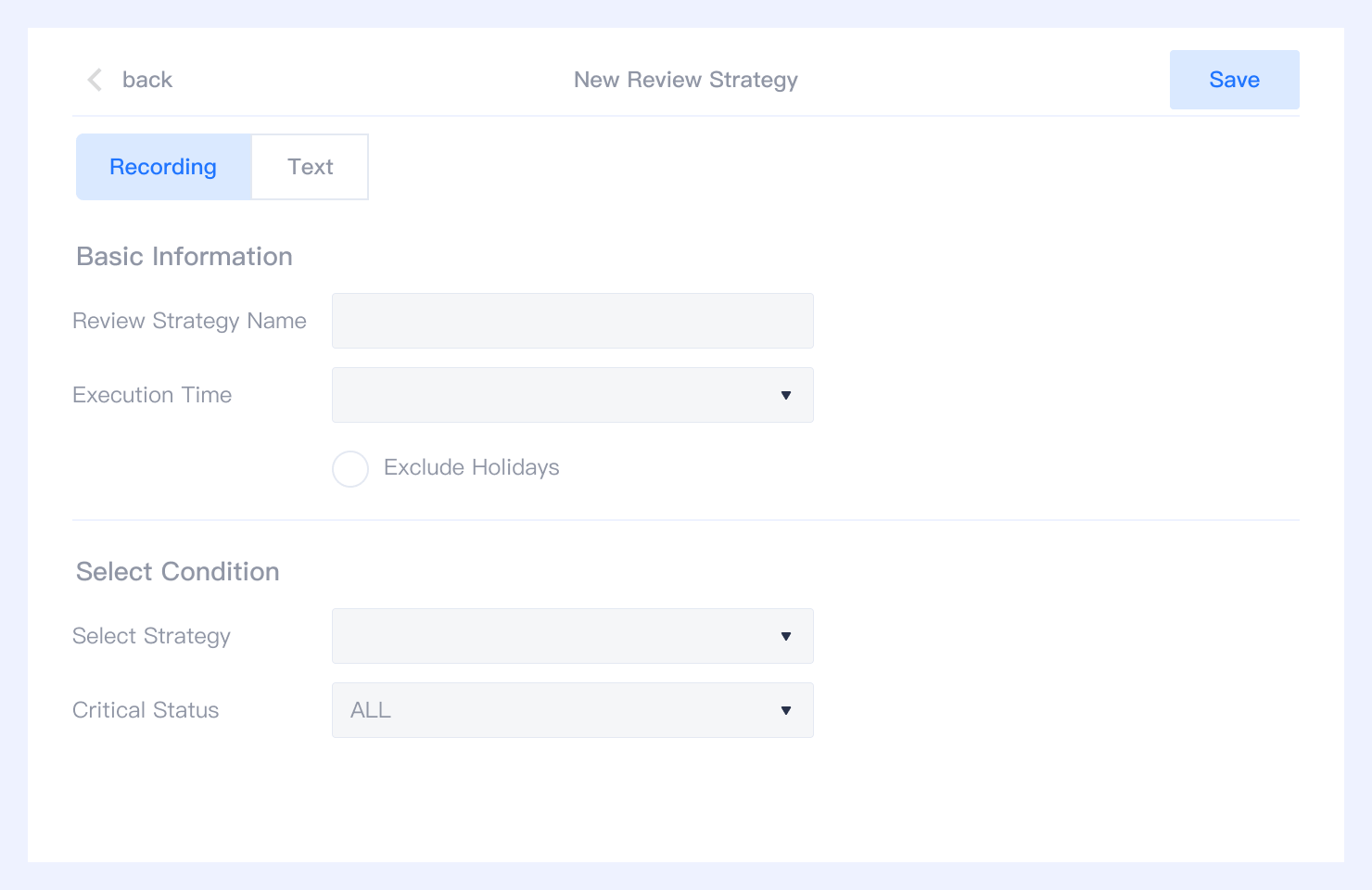The width and height of the screenshot is (1372, 890).
Task: Switch to the Text tab
Action: coord(310,167)
